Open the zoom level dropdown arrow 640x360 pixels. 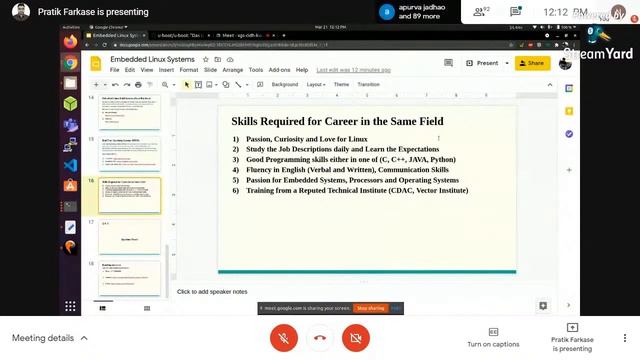click(x=174, y=85)
